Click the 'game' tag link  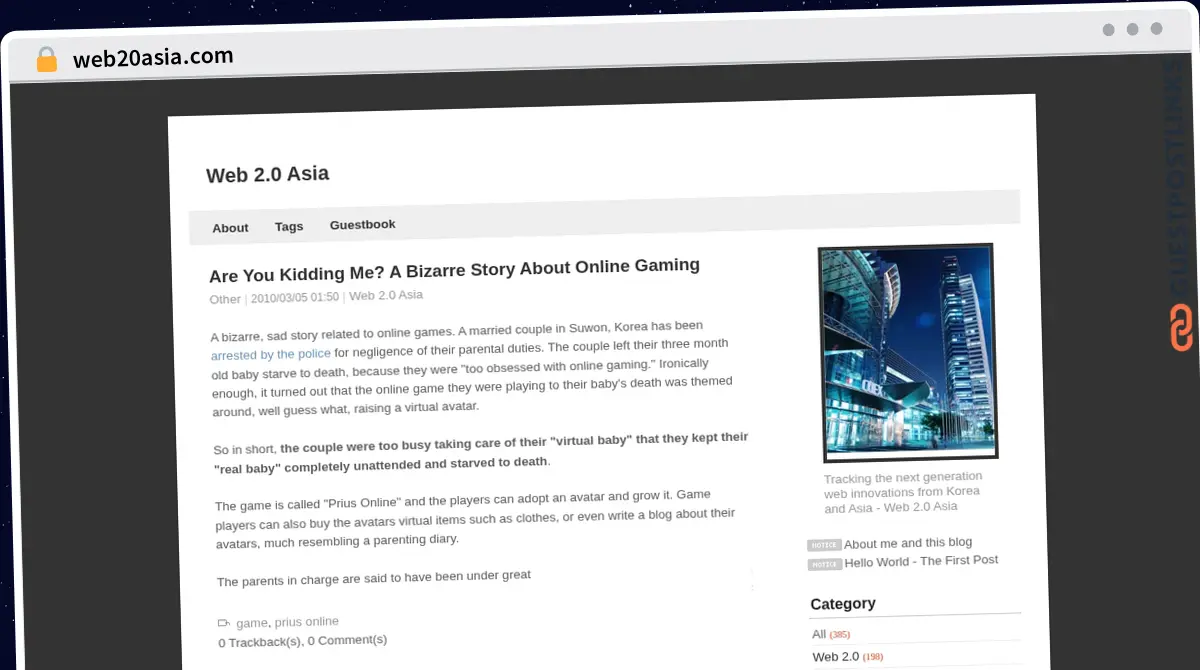coord(252,623)
